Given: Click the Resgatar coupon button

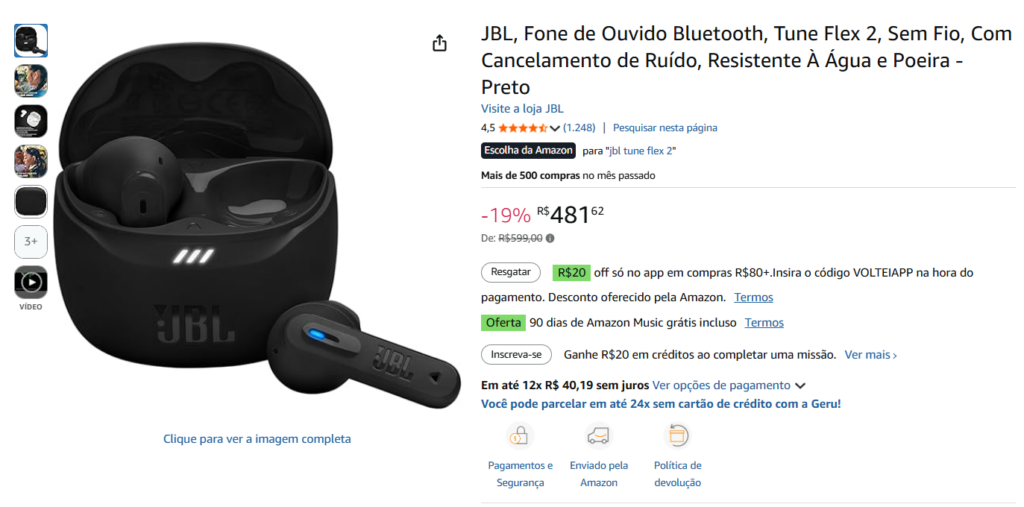Looking at the screenshot, I should click(x=511, y=272).
